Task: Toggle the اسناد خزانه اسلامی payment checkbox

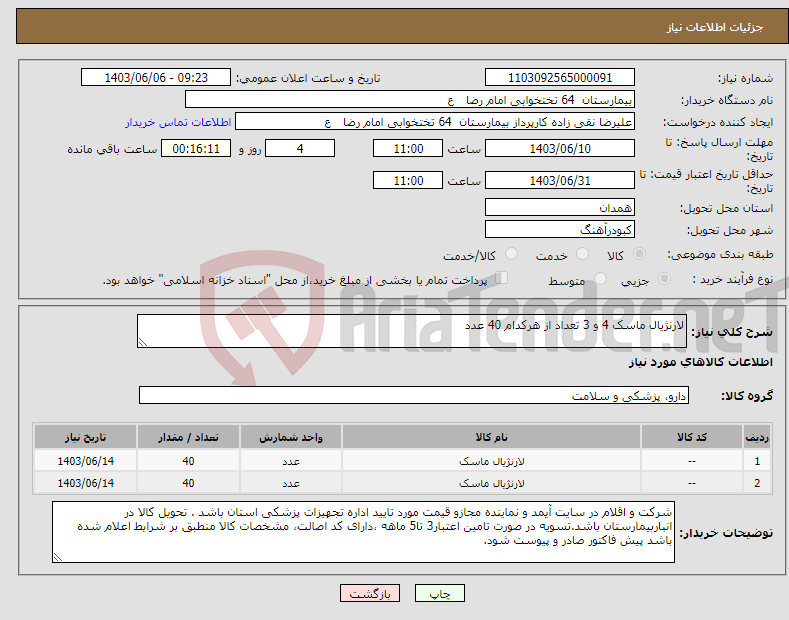Action: [501, 277]
